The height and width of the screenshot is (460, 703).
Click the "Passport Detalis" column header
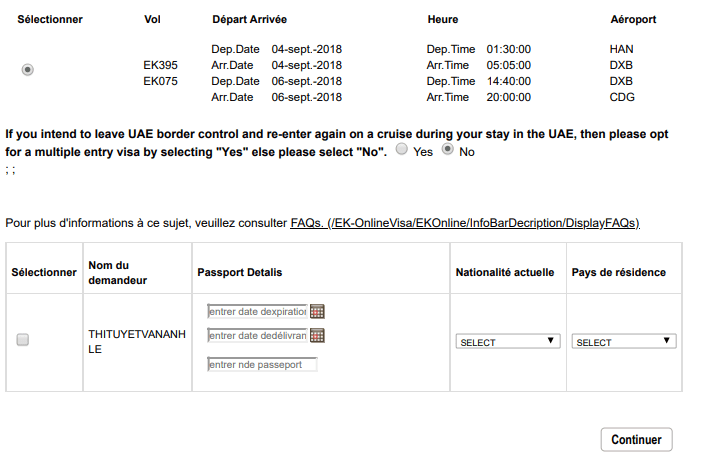click(240, 272)
